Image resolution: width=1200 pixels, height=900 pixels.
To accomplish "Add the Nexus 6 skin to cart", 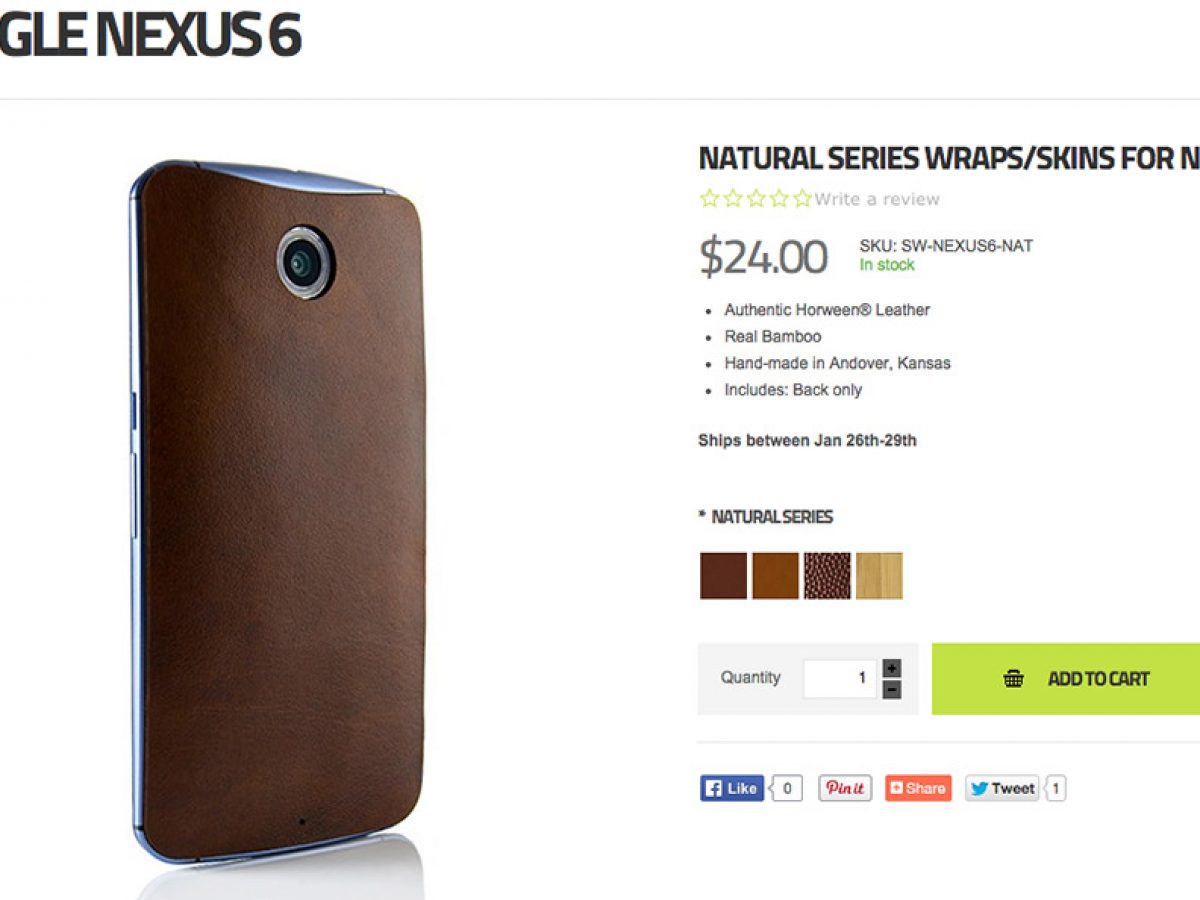I will [1066, 678].
